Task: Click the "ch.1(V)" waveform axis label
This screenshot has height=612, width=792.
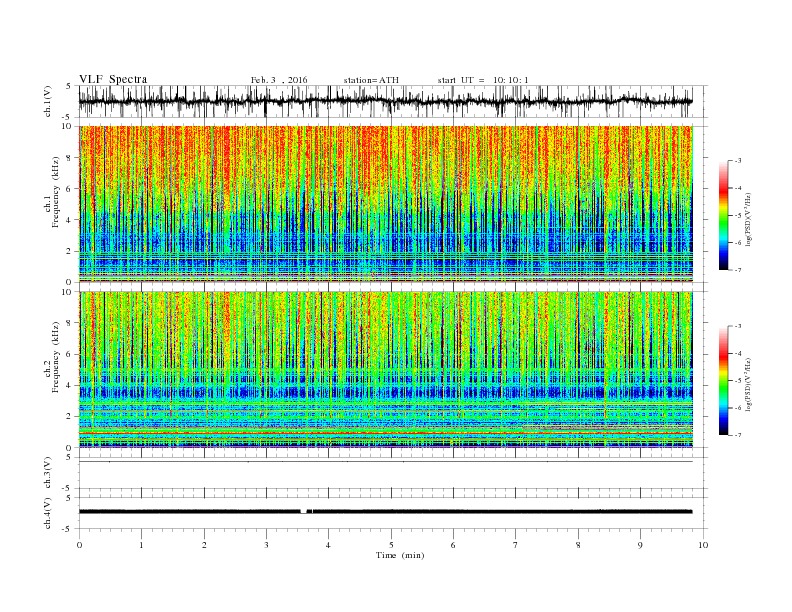Action: [48, 101]
